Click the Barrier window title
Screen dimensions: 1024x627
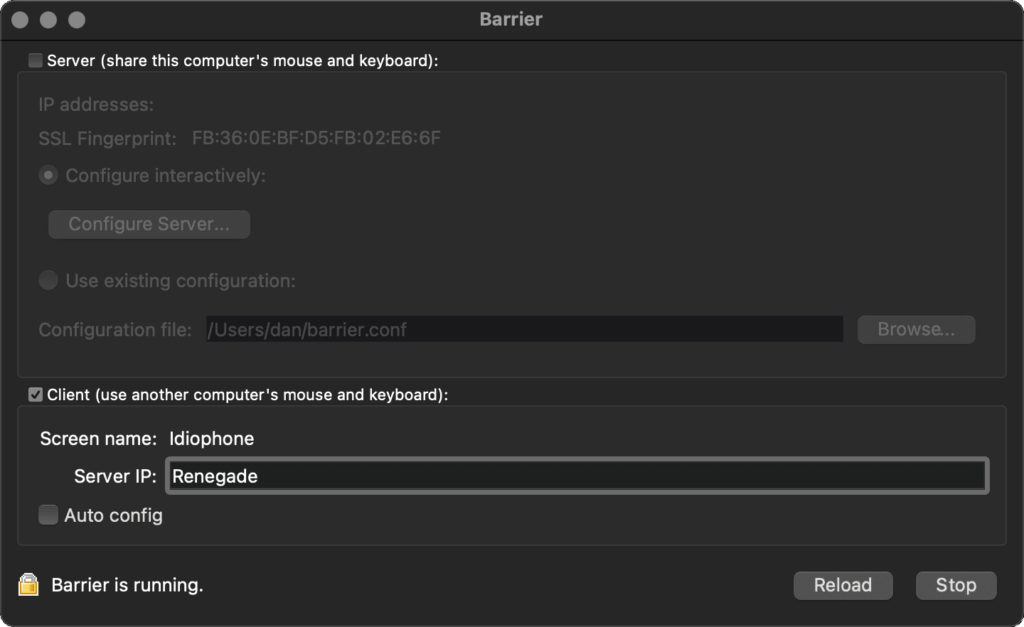pos(511,18)
